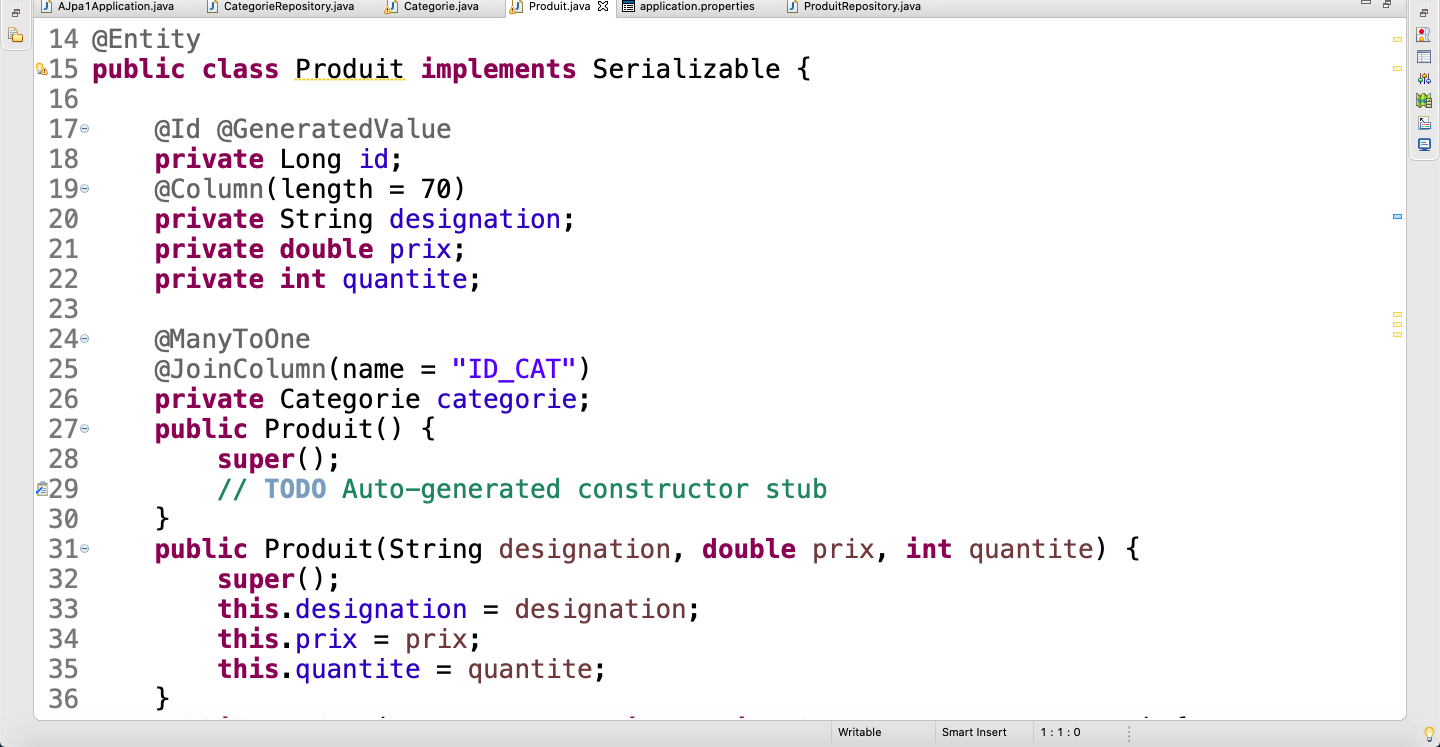Click line number 36 in the gutter
1440x747 pixels.
click(x=63, y=699)
